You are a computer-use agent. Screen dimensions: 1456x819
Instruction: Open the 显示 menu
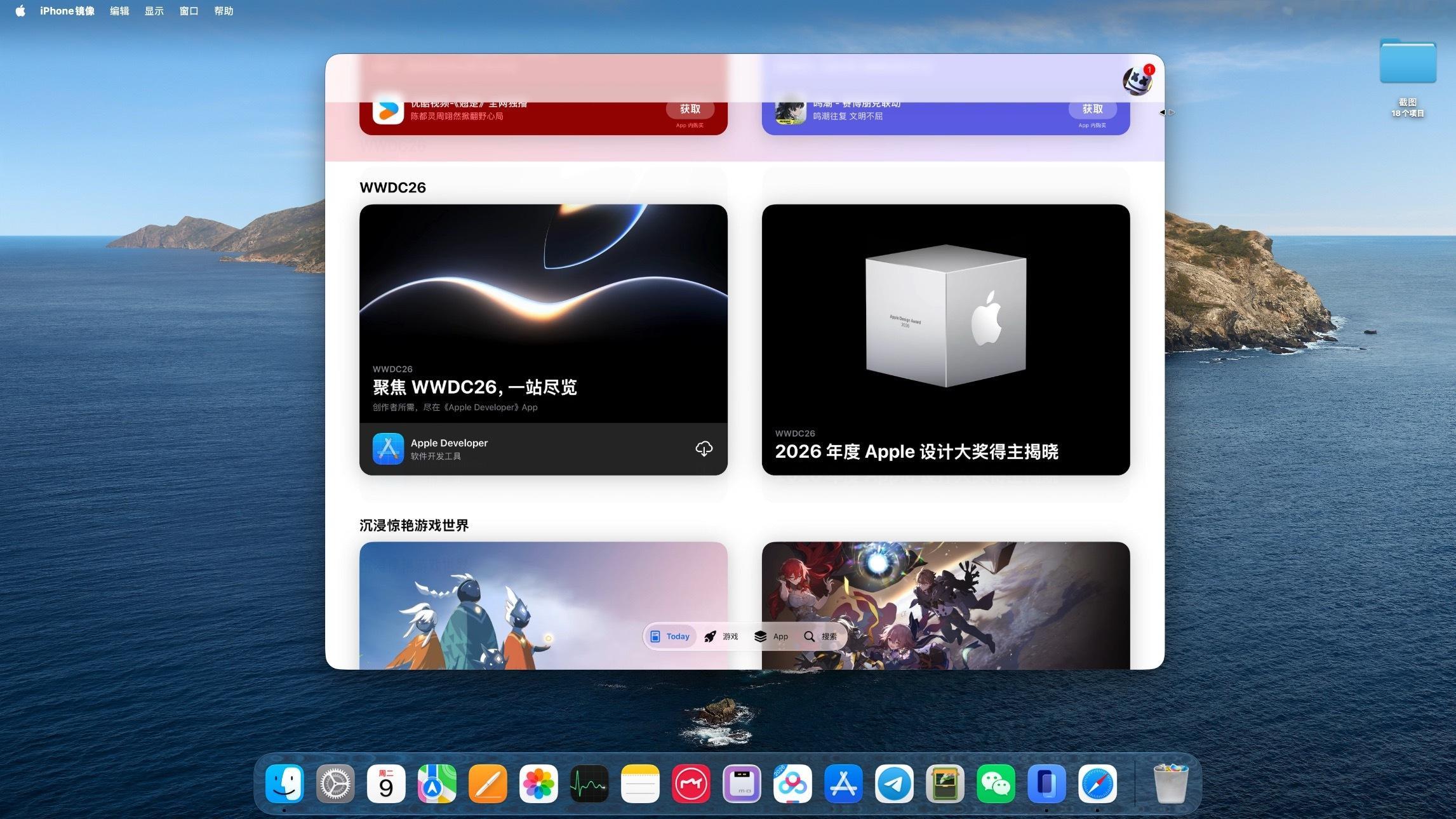154,11
